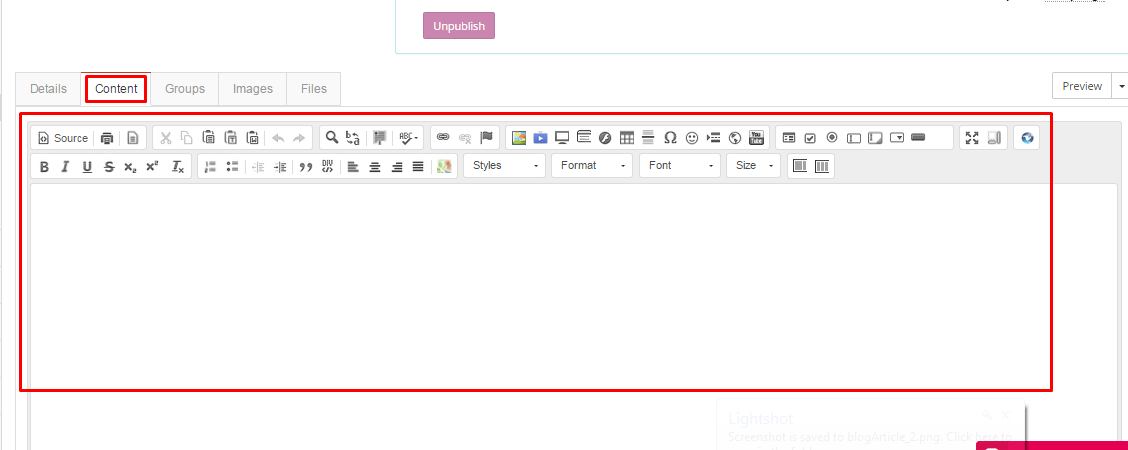The height and width of the screenshot is (450, 1128).
Task: Click the Replace icon
Action: pos(353,138)
